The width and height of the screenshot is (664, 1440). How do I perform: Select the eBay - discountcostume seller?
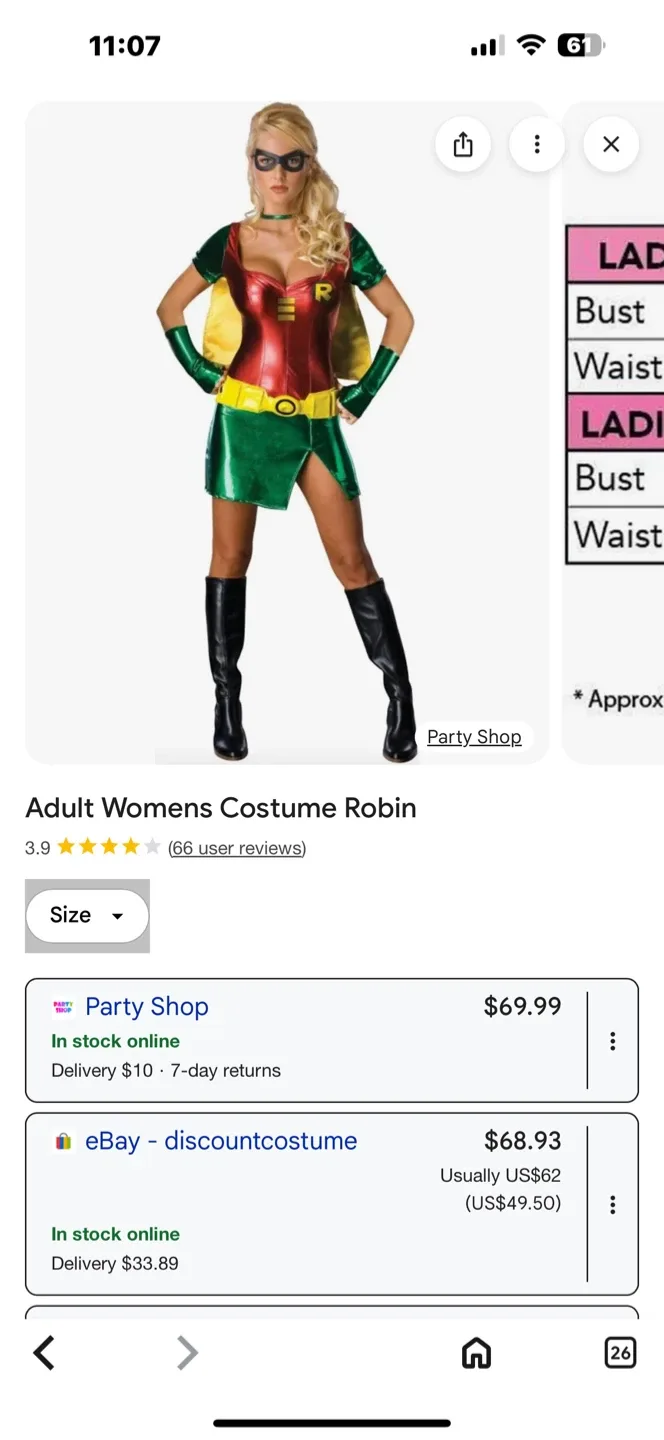click(220, 1141)
